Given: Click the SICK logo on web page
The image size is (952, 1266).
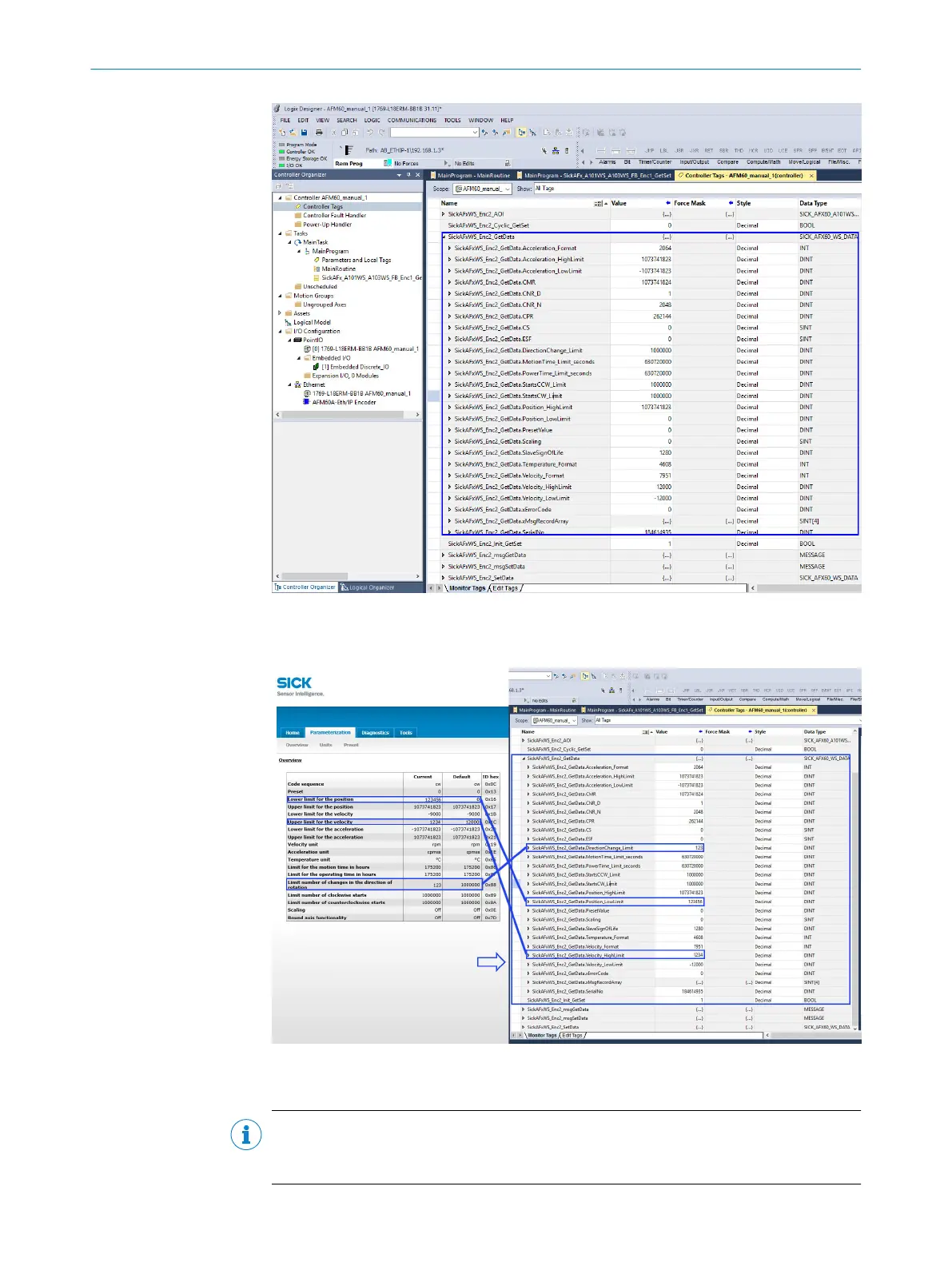Looking at the screenshot, I should [294, 683].
